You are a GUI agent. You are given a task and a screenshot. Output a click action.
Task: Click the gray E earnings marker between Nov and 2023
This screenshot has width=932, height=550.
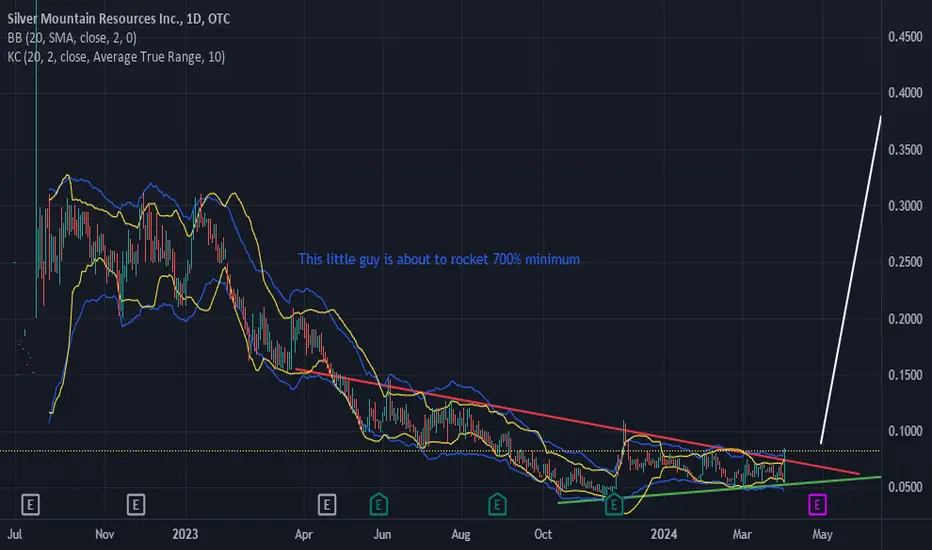[136, 505]
